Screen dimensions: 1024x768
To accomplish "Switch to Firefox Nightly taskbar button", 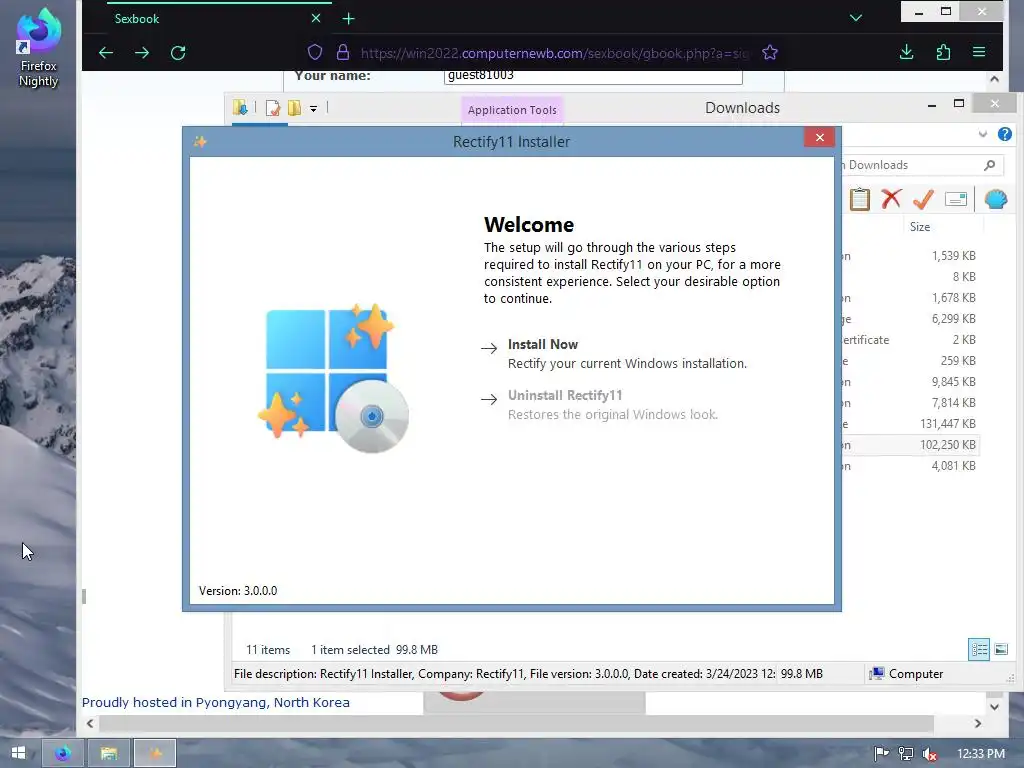I will [x=63, y=753].
